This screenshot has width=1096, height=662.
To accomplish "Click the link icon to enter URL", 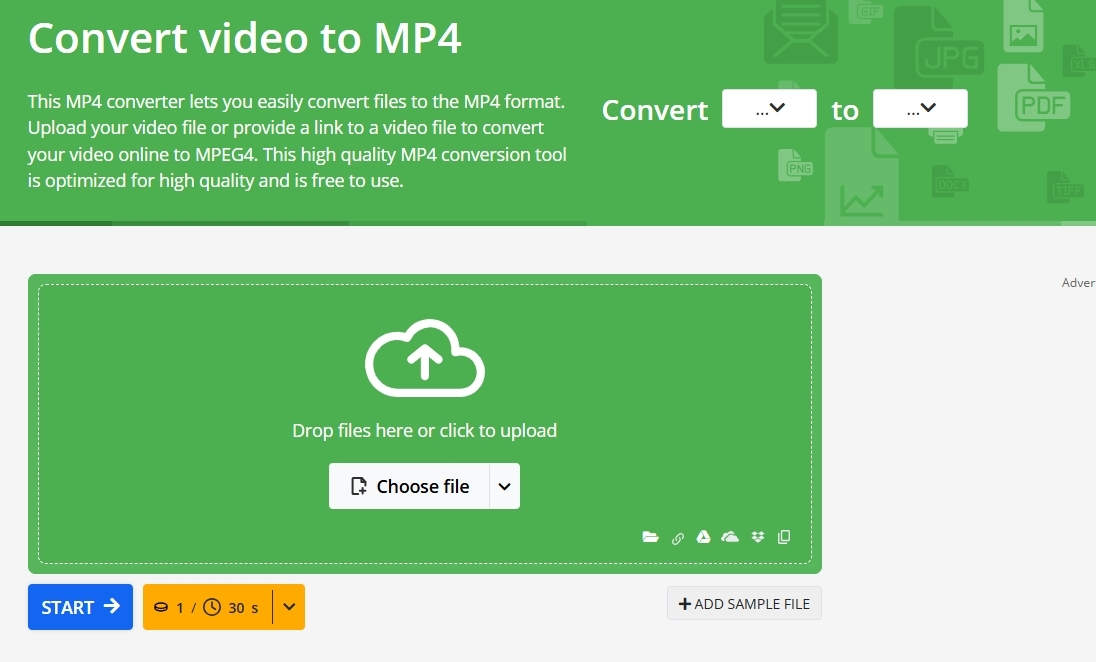I will tap(677, 538).
